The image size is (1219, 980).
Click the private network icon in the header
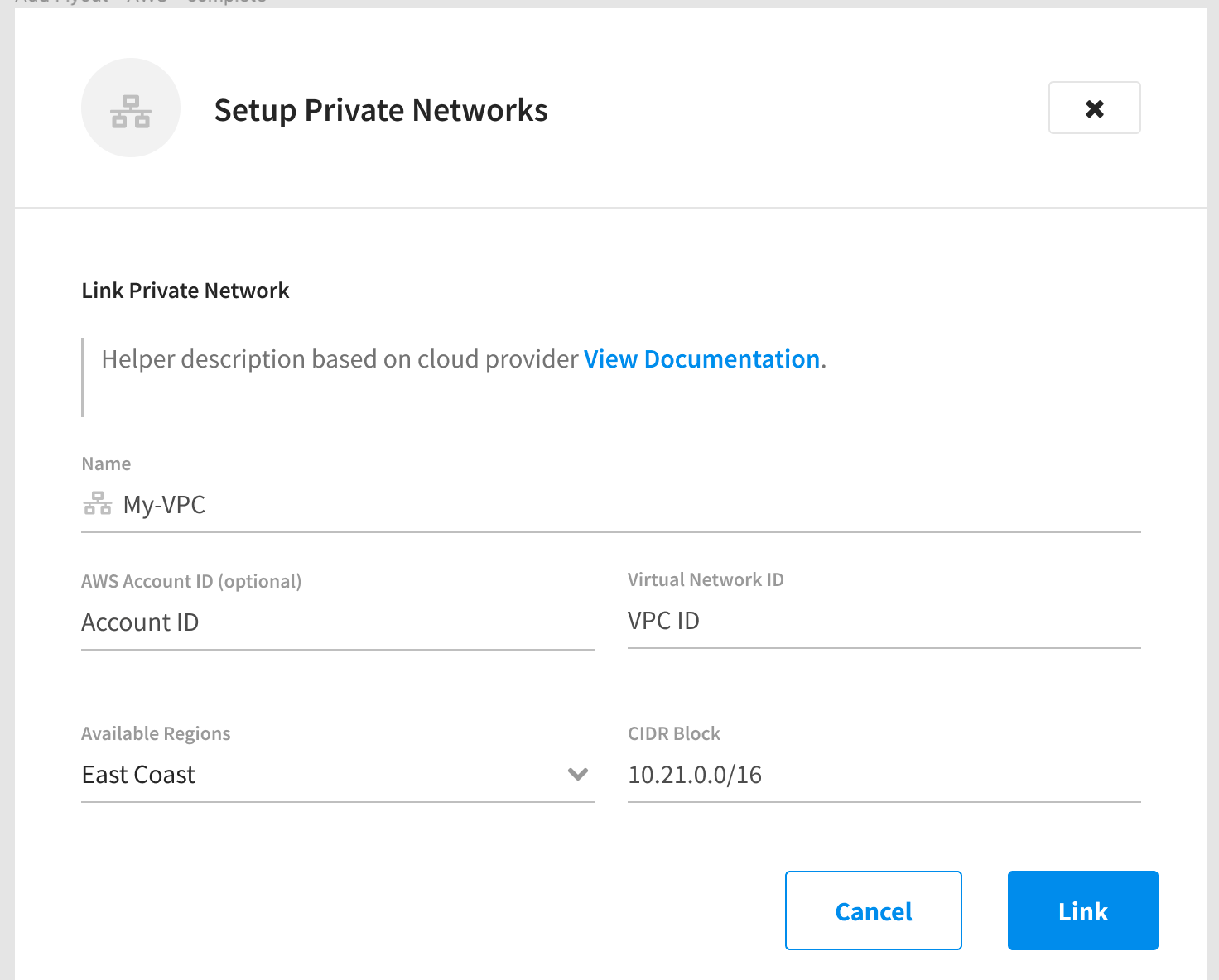(x=130, y=108)
